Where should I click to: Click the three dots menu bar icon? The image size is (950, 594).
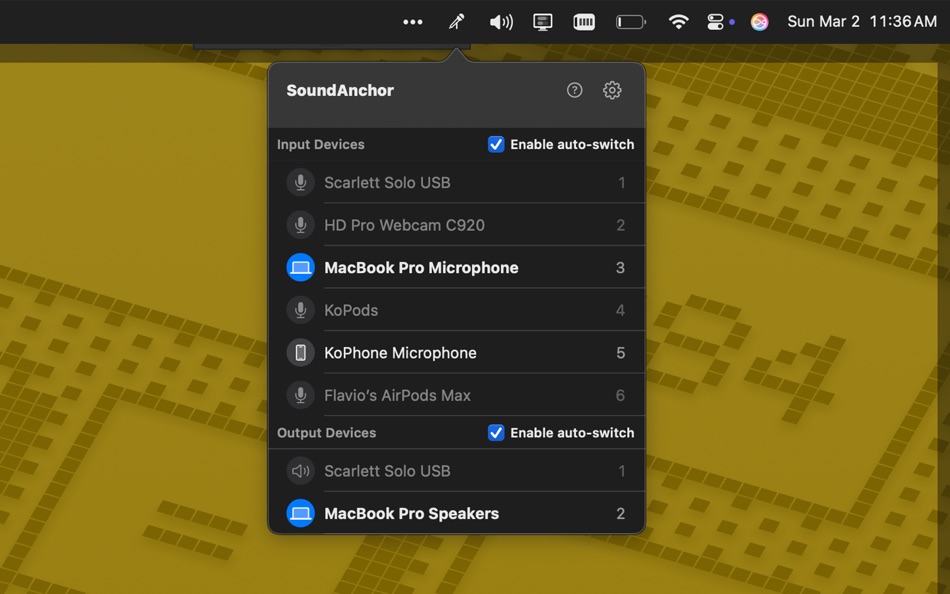point(413,22)
